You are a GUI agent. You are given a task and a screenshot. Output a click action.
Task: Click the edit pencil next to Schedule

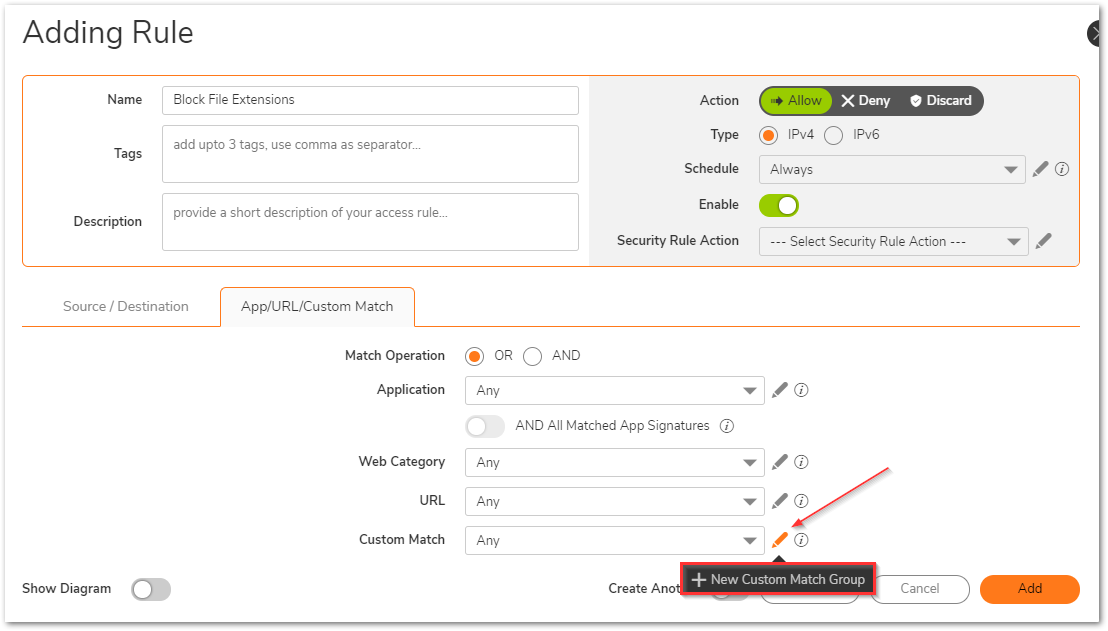point(1040,169)
